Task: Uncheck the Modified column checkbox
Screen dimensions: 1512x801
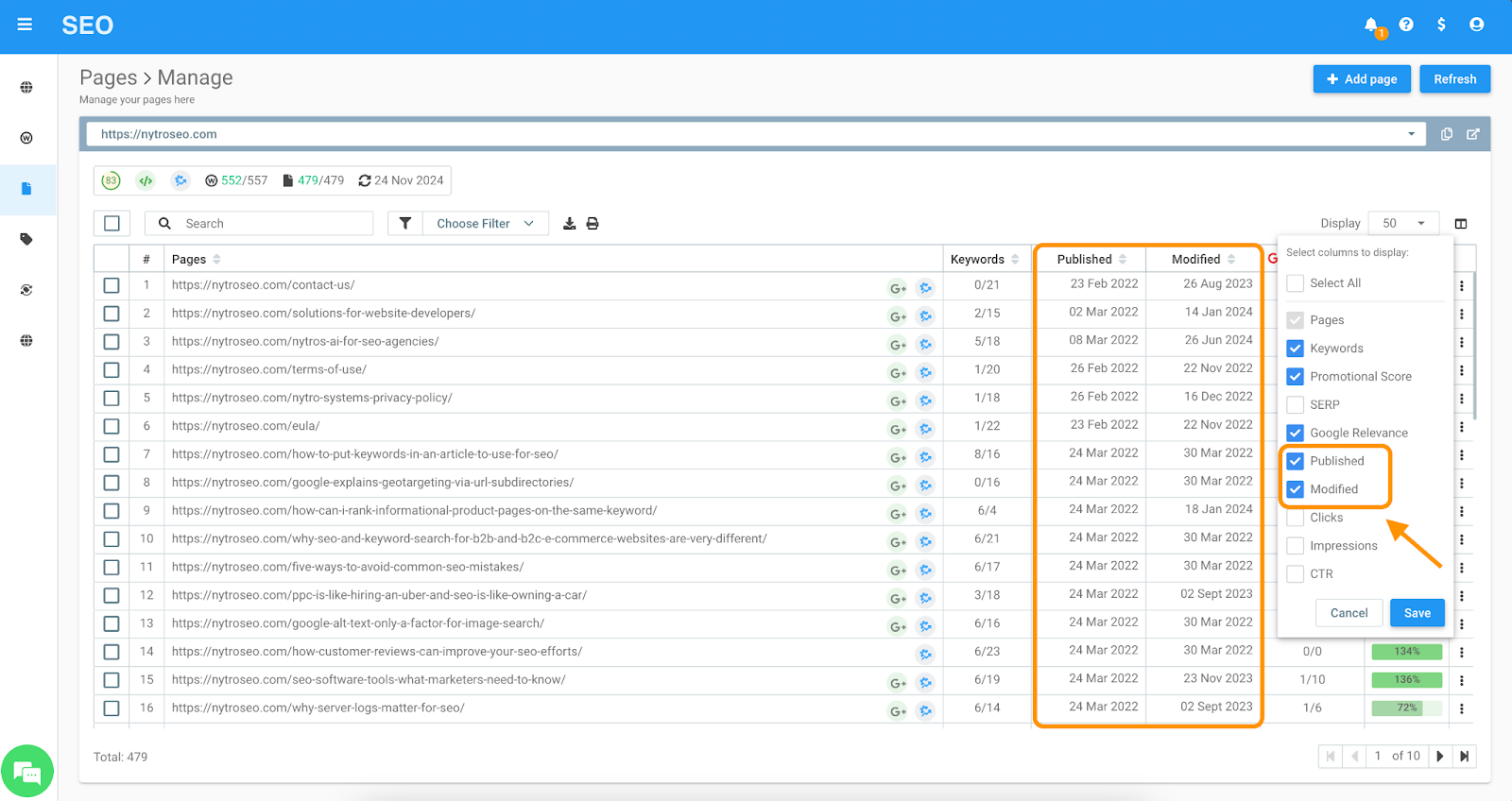Action: tap(1296, 489)
